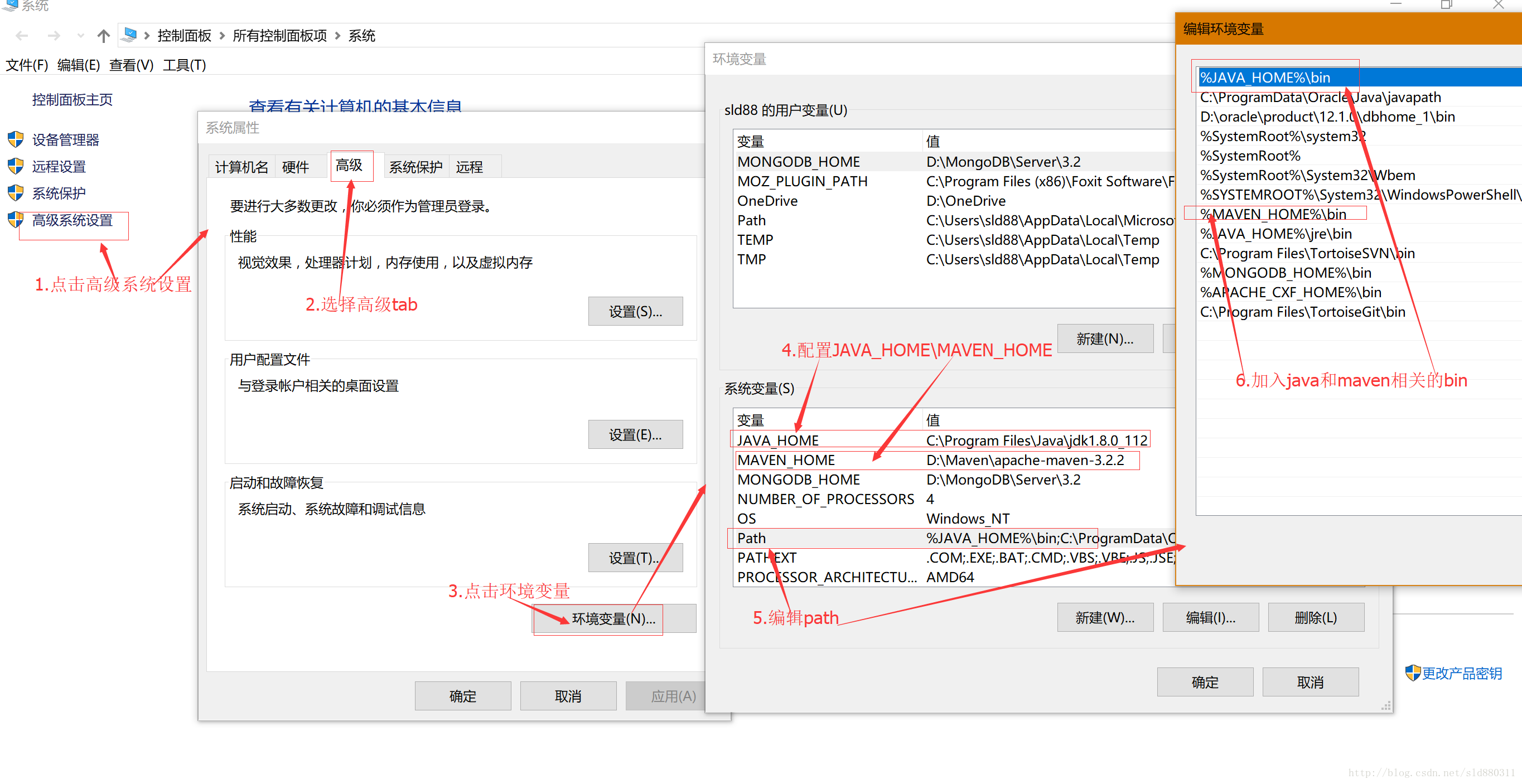Image resolution: width=1522 pixels, height=784 pixels.
Task: Click 编辑(I)... system variable button
Action: coord(1211,617)
